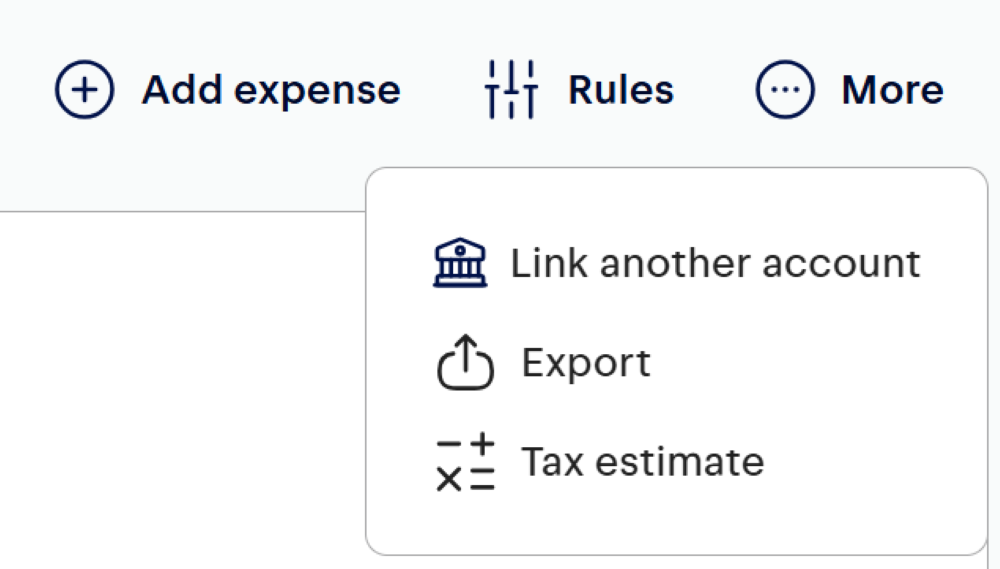1000x569 pixels.
Task: Click the blank area below the toolbar
Action: 182,389
